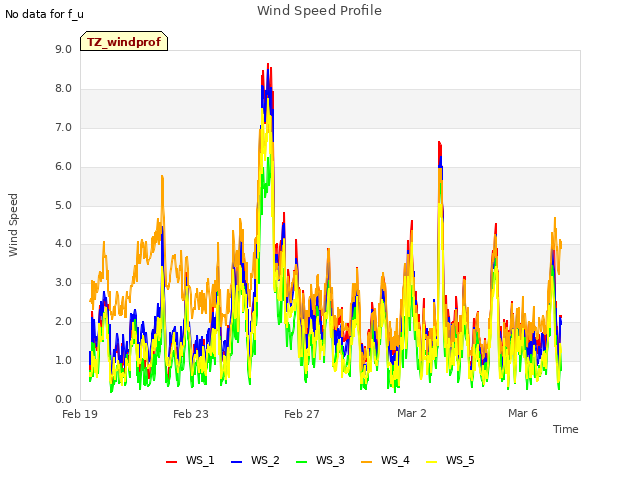Click the highest wind speed peak near Feb 26
The image size is (640, 480).
(x=268, y=64)
